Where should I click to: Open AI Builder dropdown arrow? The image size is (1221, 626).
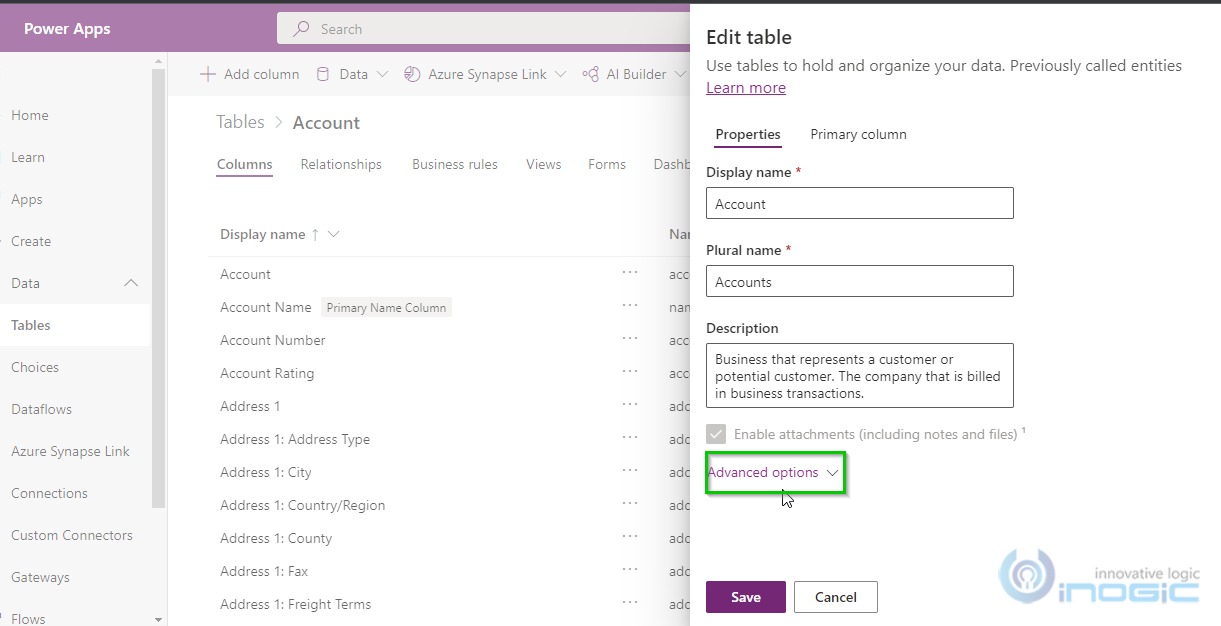point(680,74)
